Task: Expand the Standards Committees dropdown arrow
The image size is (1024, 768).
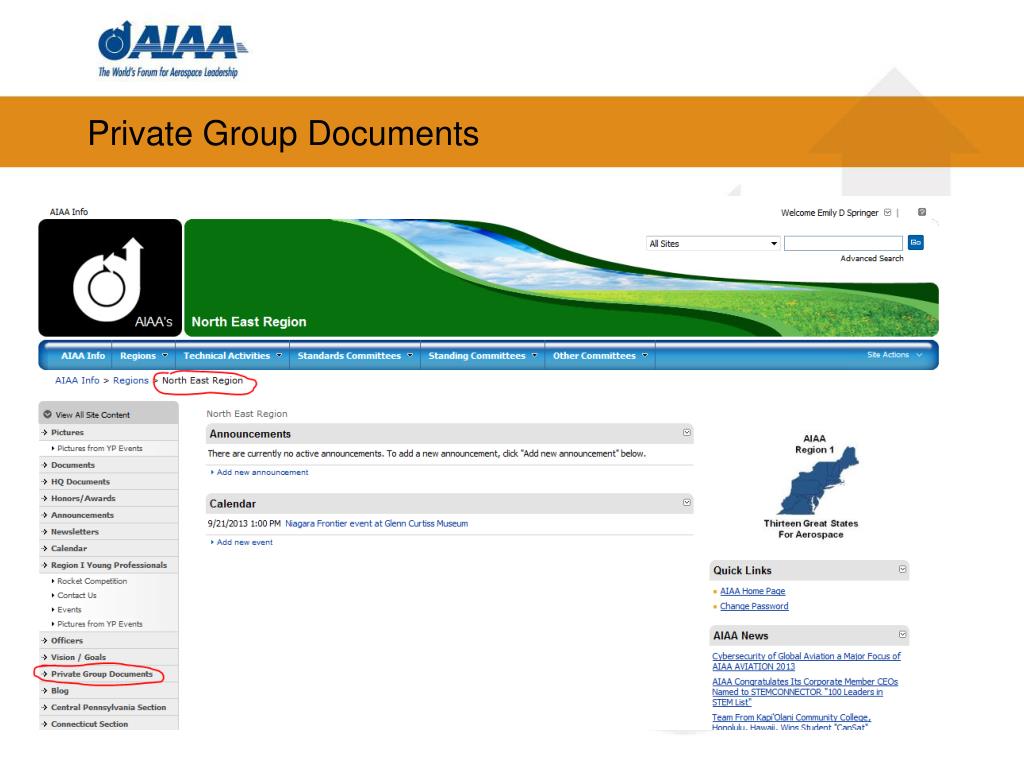Action: point(410,355)
